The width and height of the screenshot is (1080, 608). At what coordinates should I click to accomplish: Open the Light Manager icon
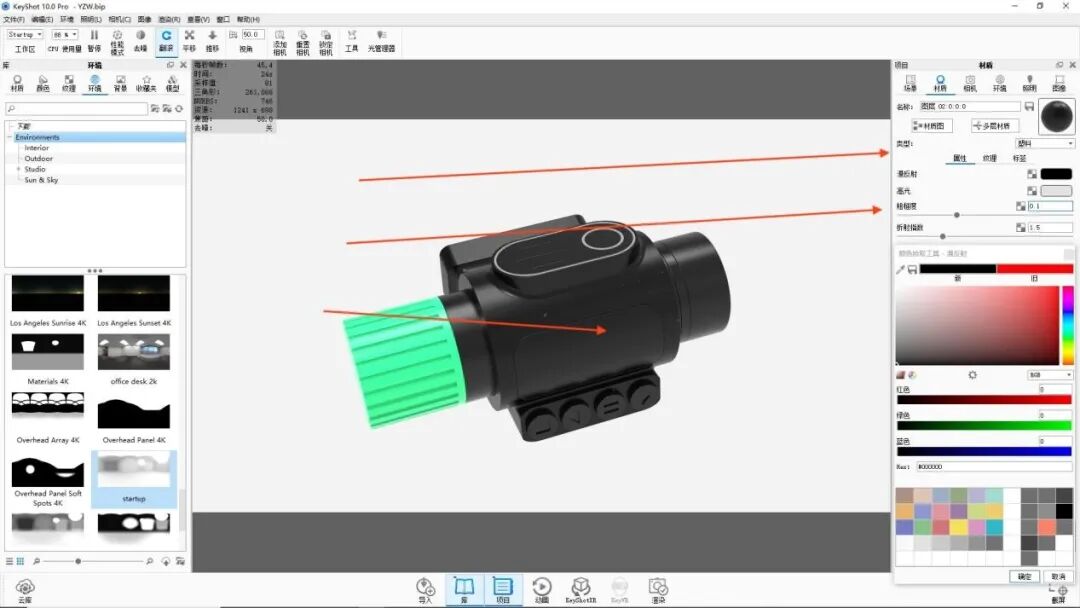click(x=382, y=36)
